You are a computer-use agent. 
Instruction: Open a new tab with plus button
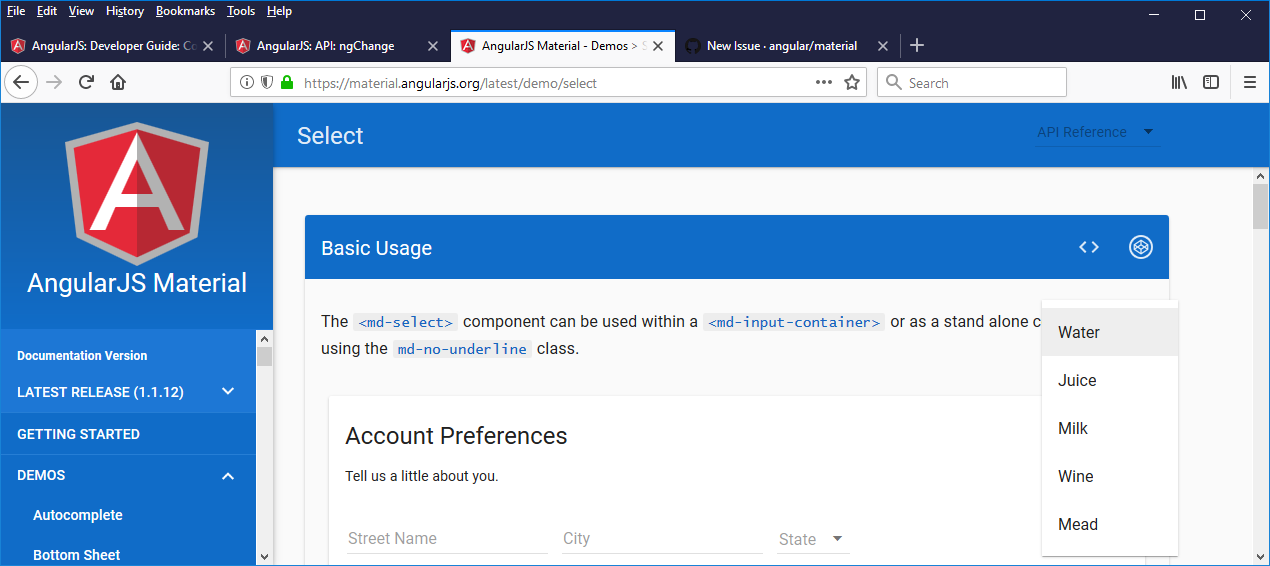tap(917, 45)
